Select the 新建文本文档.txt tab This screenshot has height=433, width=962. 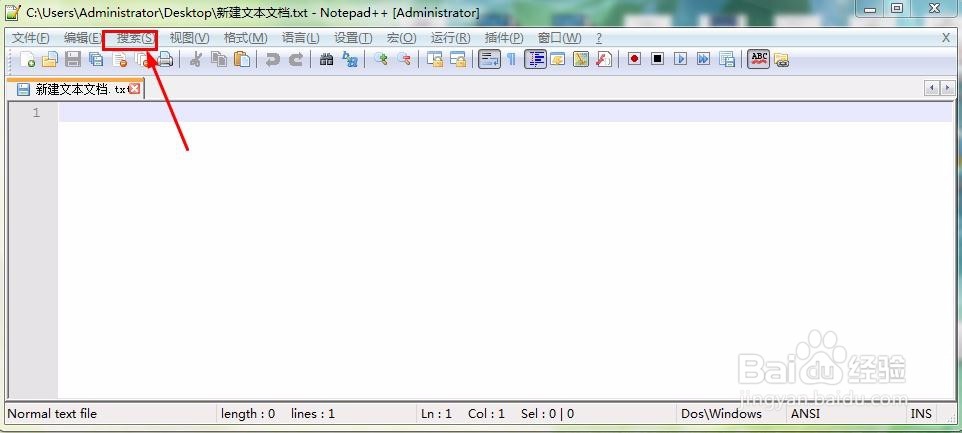click(x=75, y=89)
